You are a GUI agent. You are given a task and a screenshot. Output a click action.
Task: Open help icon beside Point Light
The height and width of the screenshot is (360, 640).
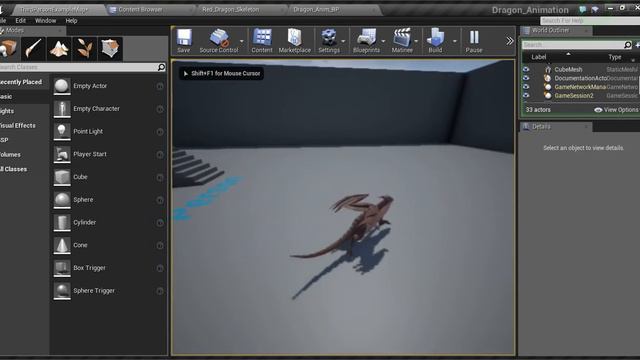click(x=160, y=132)
